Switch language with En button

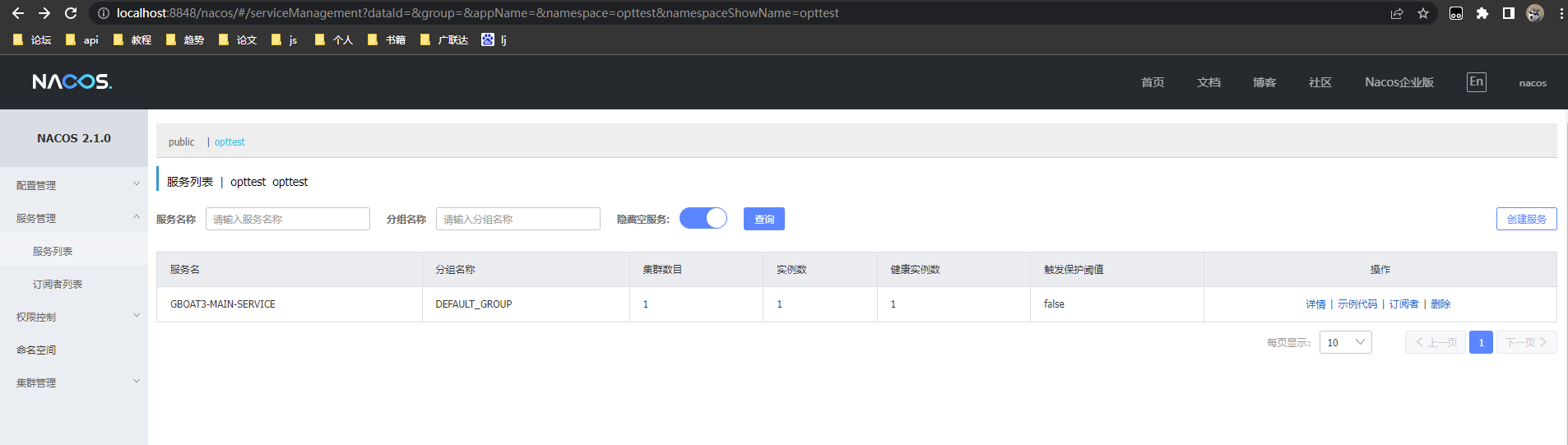[1477, 81]
